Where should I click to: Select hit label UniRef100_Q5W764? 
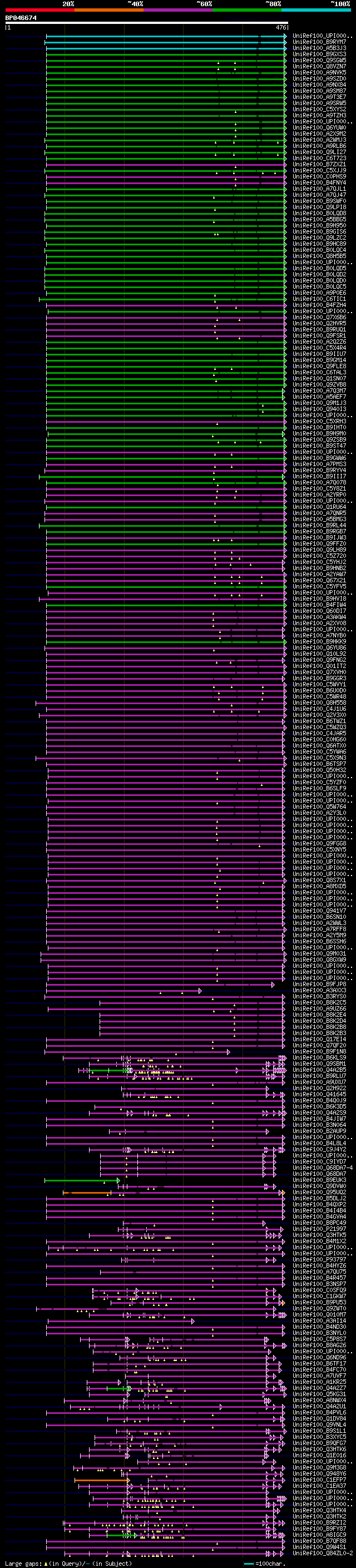[x=319, y=807]
